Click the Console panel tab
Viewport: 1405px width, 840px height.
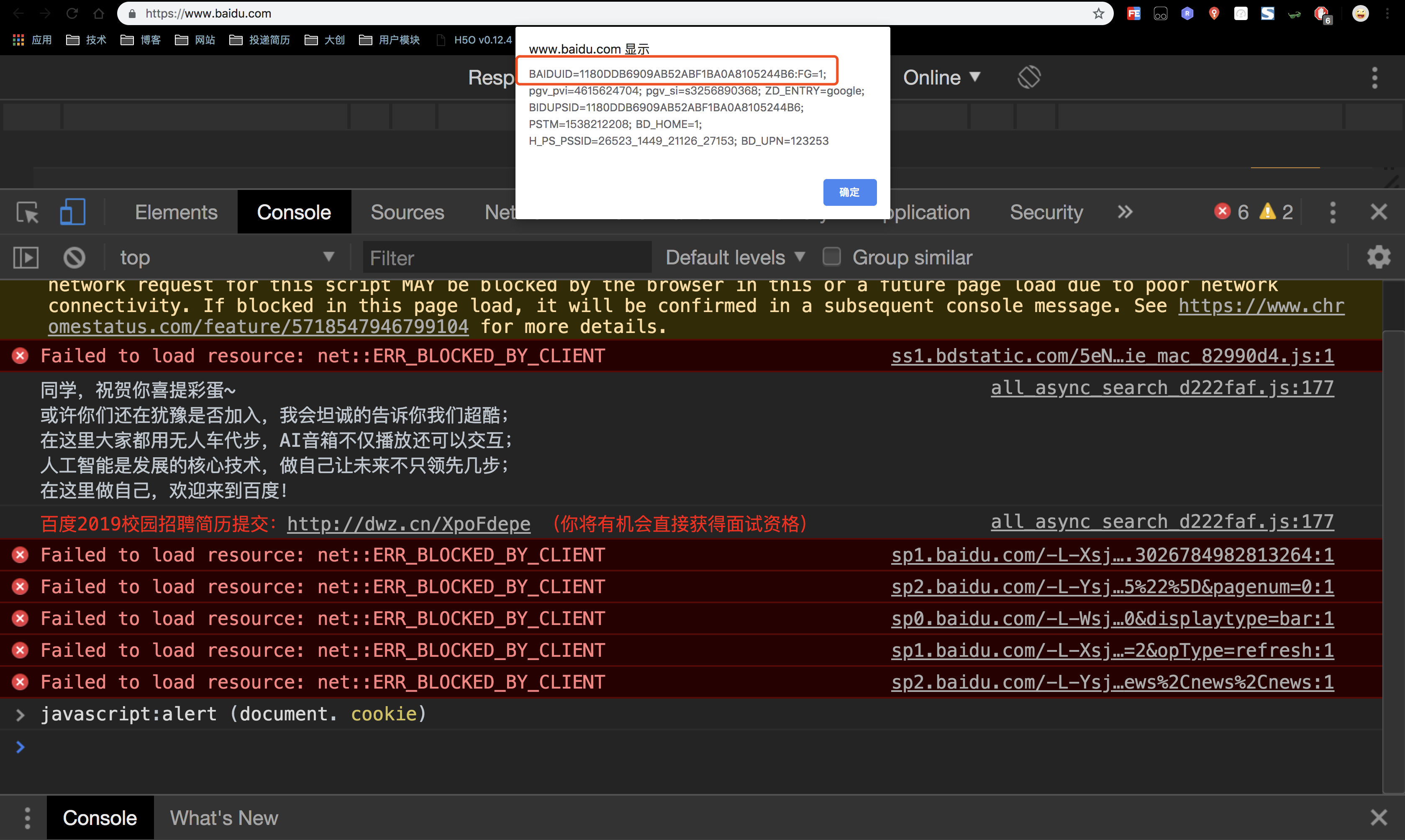coord(294,212)
